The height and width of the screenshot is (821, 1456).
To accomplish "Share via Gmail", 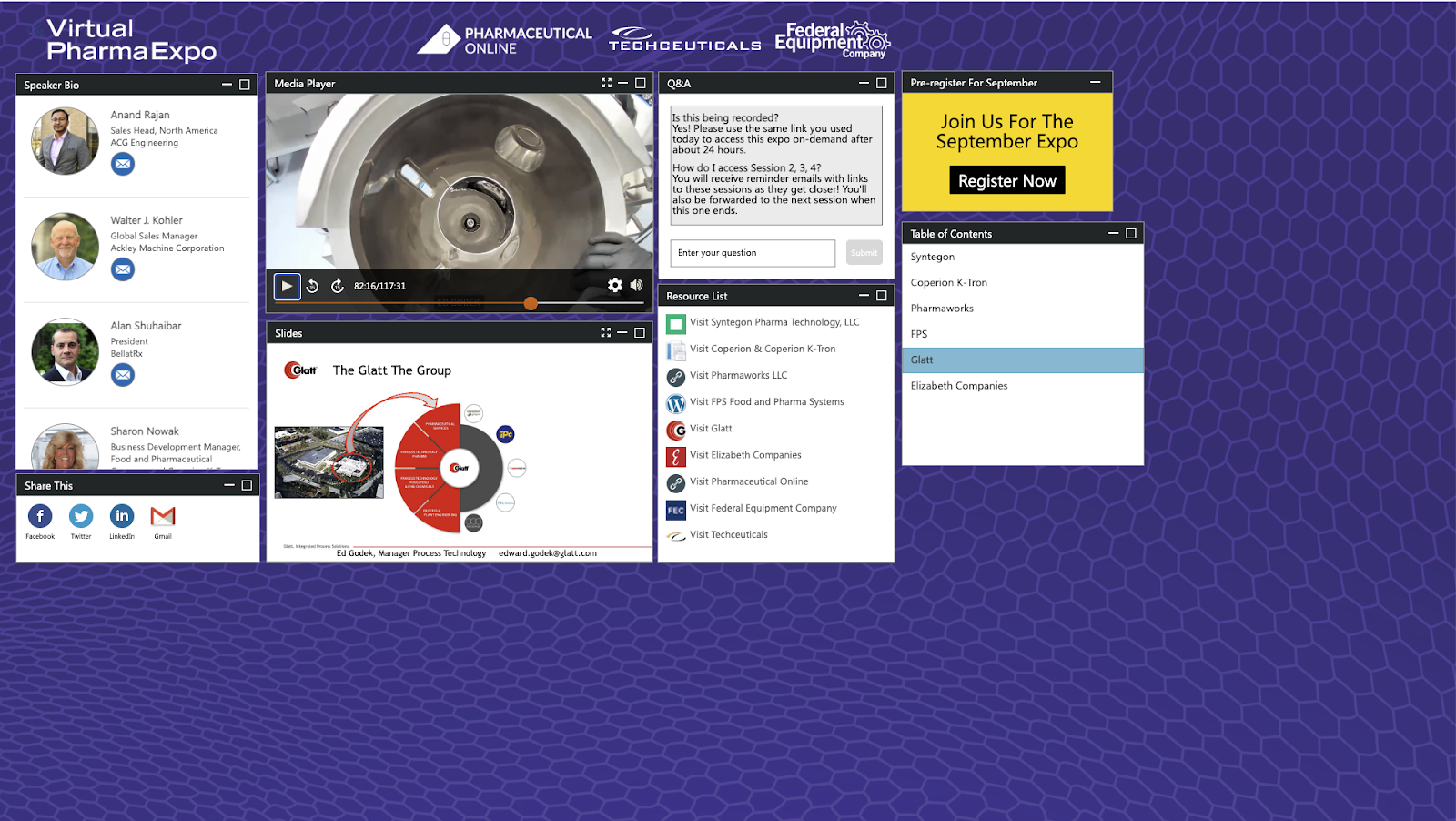I will coord(163,516).
